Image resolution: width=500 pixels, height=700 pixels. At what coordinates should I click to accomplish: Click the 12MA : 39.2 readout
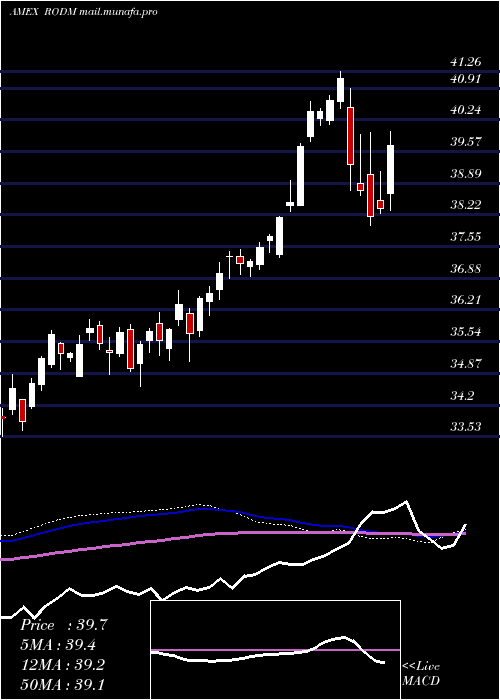(x=62, y=665)
